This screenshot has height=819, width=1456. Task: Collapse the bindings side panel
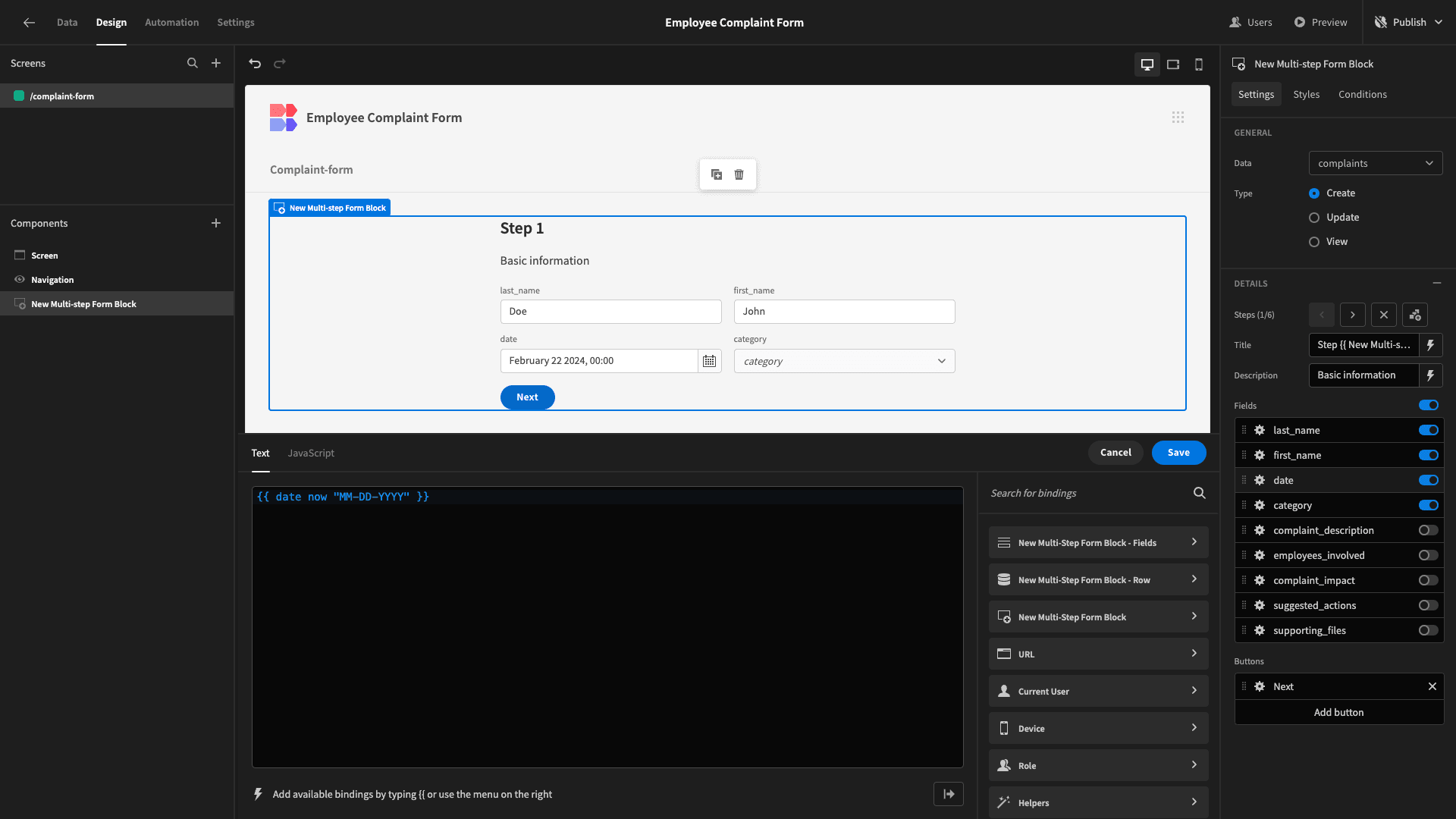[949, 794]
